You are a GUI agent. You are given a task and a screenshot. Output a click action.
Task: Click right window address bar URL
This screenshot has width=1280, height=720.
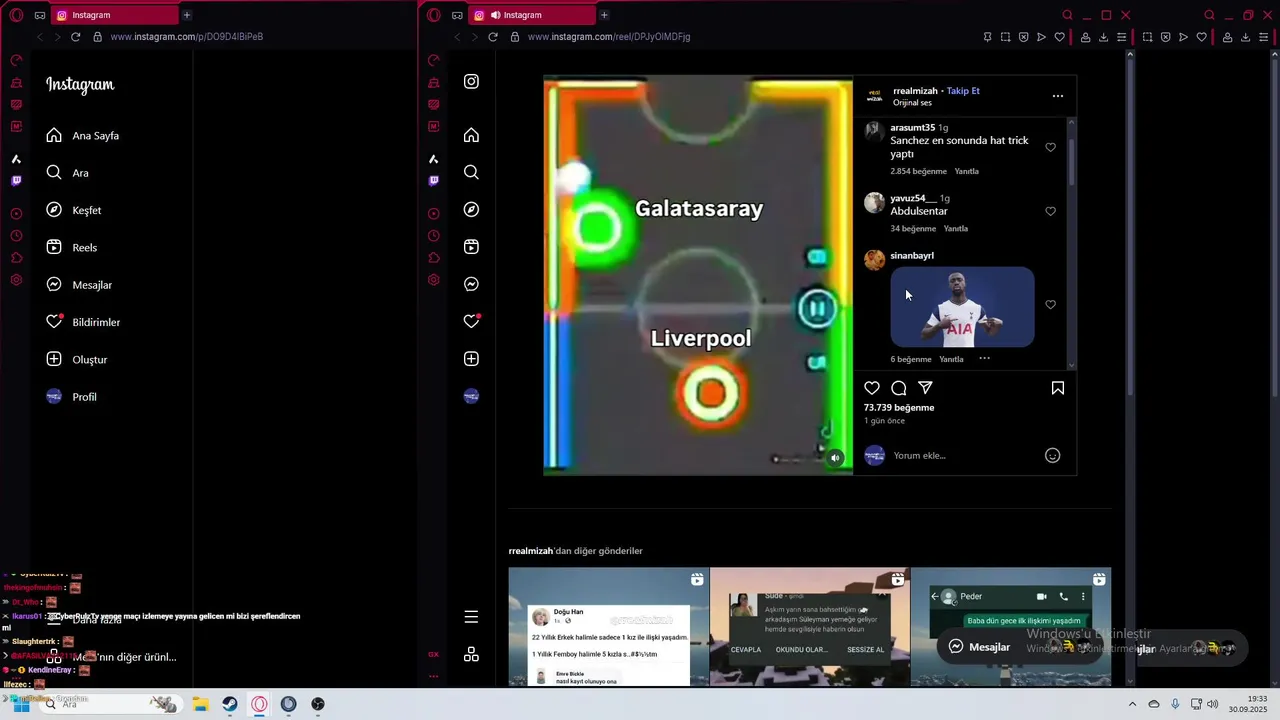coord(609,37)
